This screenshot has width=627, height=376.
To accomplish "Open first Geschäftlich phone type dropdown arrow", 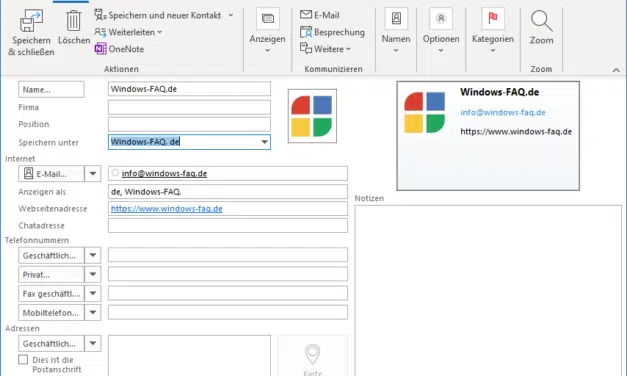I will tap(93, 255).
